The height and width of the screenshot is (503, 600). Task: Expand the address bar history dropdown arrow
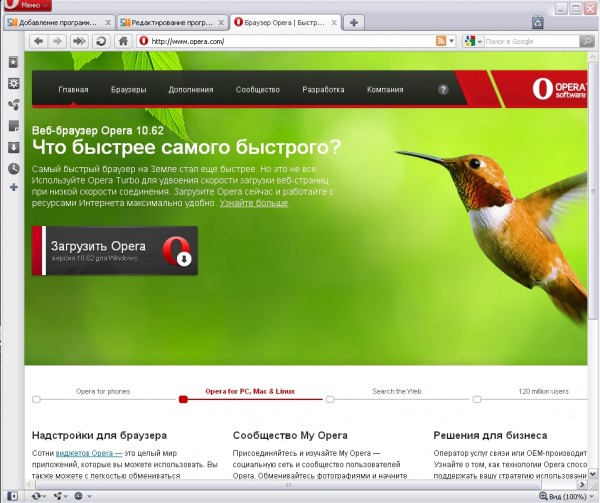coord(452,41)
